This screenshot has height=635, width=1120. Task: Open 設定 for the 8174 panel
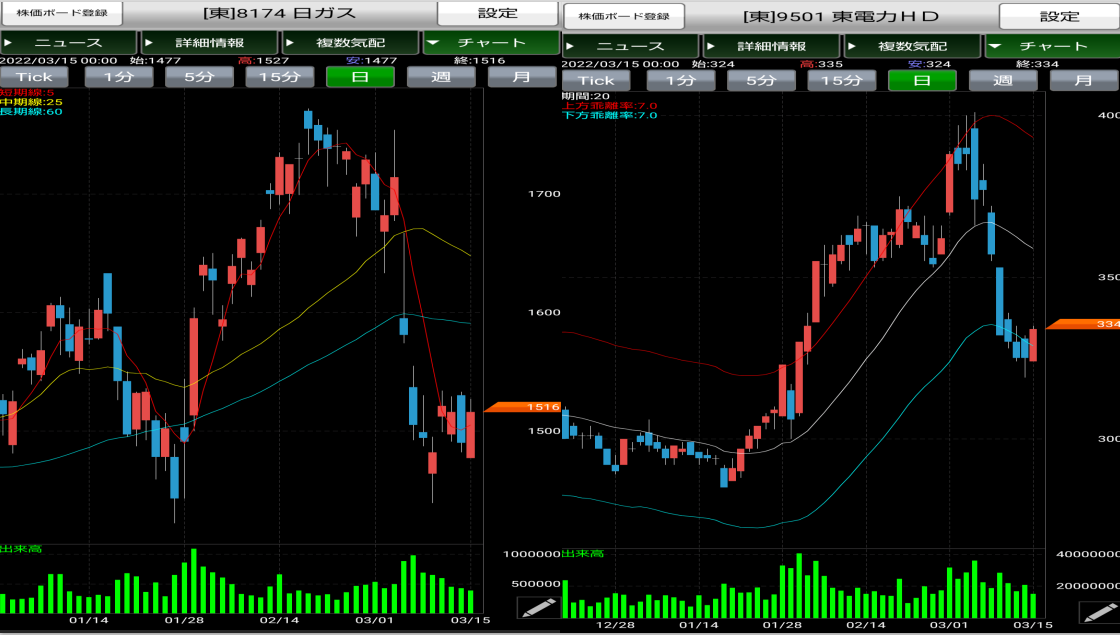497,13
